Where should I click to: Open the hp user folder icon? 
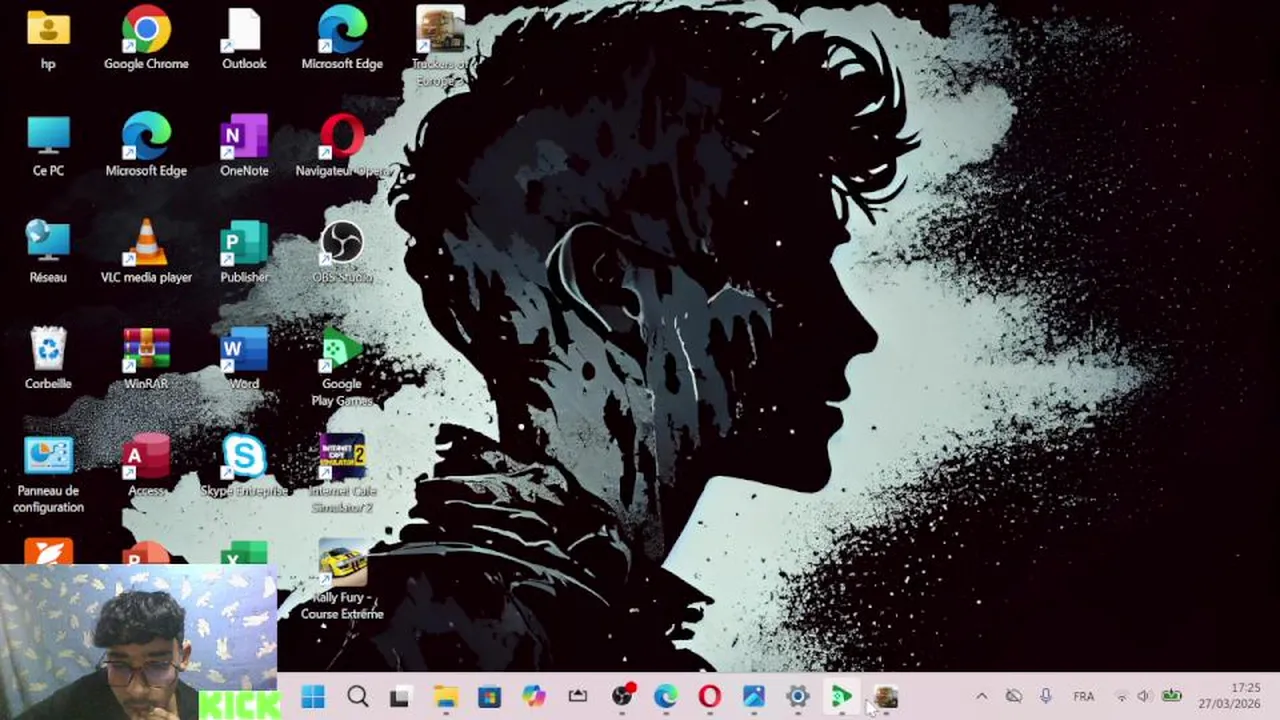click(48, 38)
